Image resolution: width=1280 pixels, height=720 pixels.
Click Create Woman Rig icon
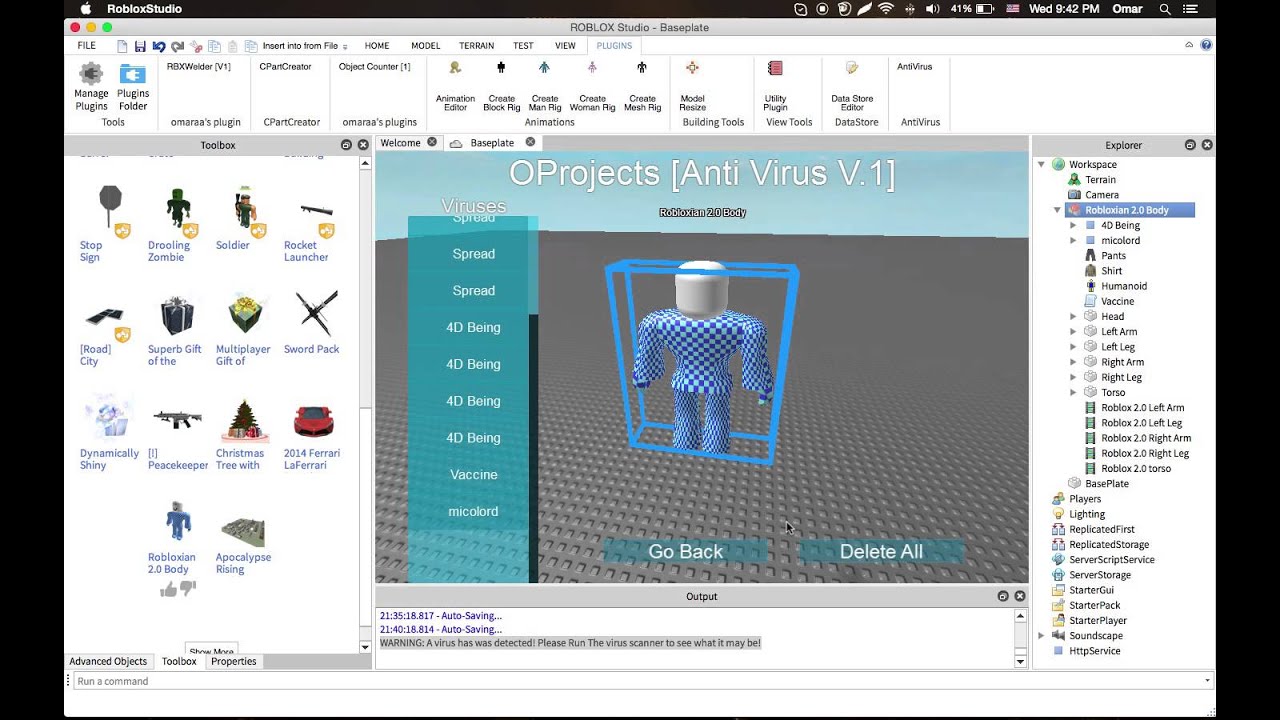point(592,68)
